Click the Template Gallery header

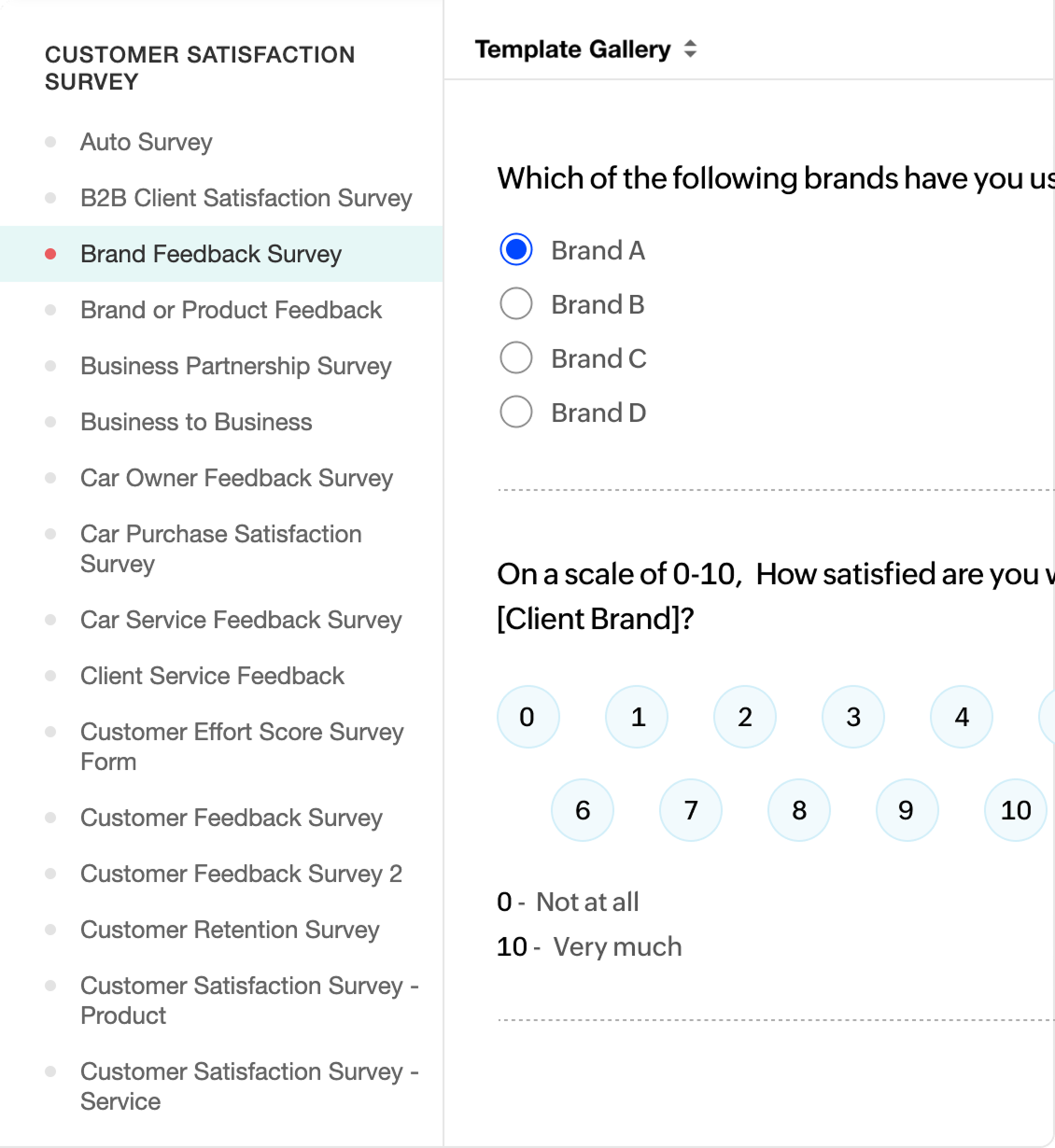tap(572, 49)
